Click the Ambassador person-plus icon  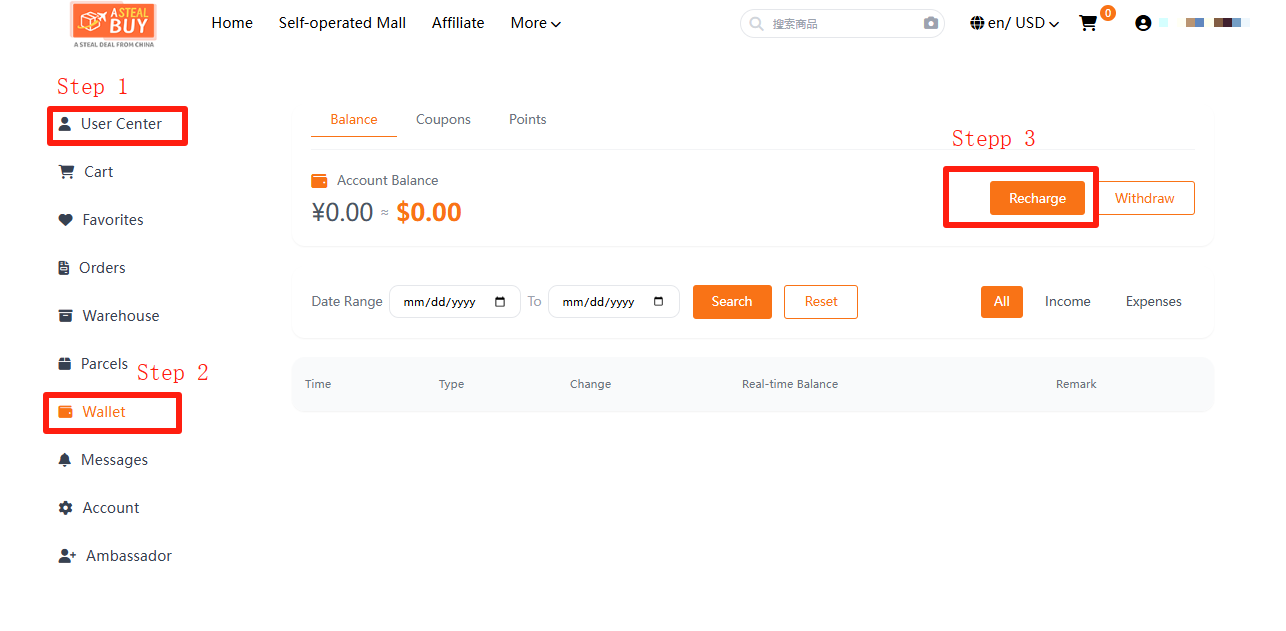coord(67,556)
